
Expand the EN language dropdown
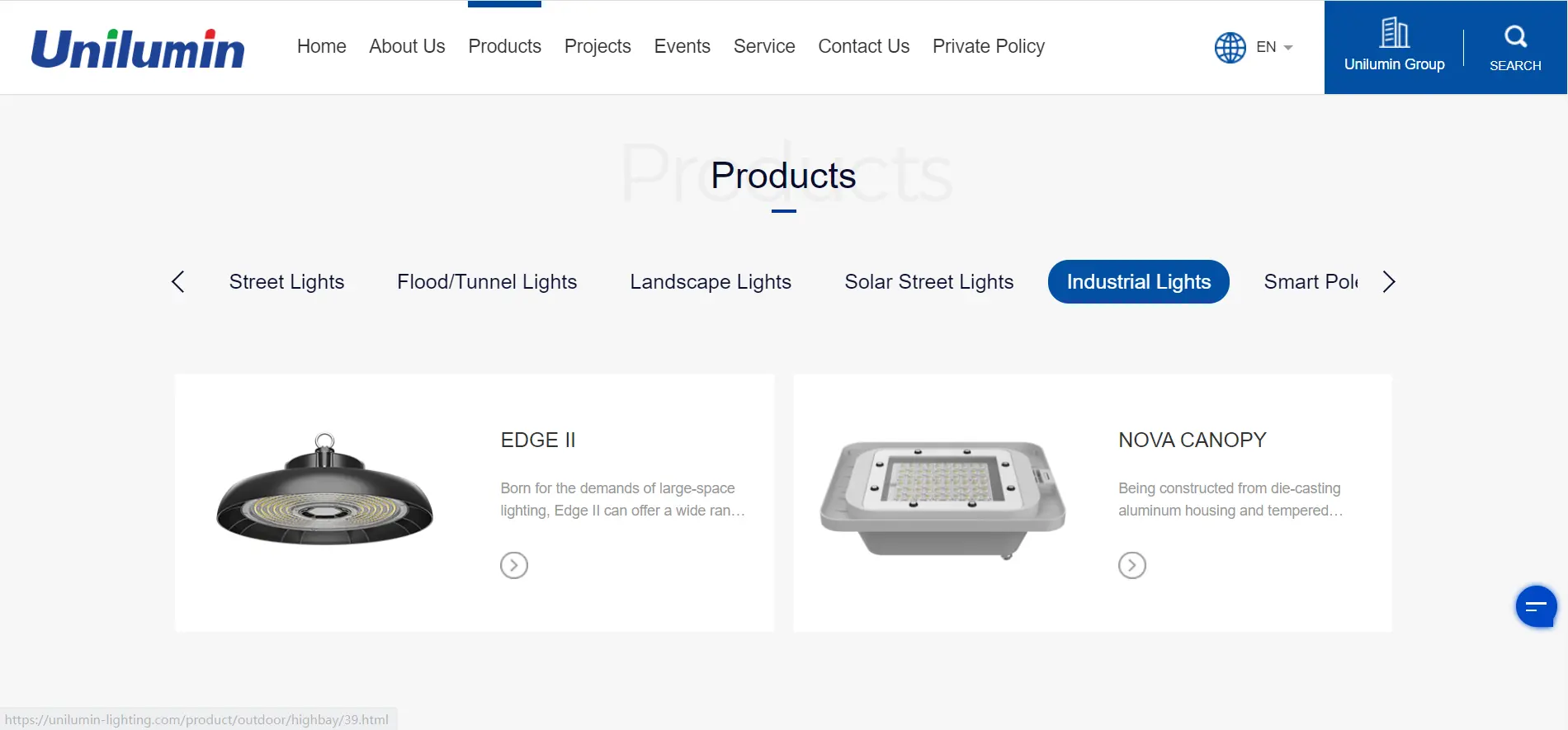(1274, 48)
